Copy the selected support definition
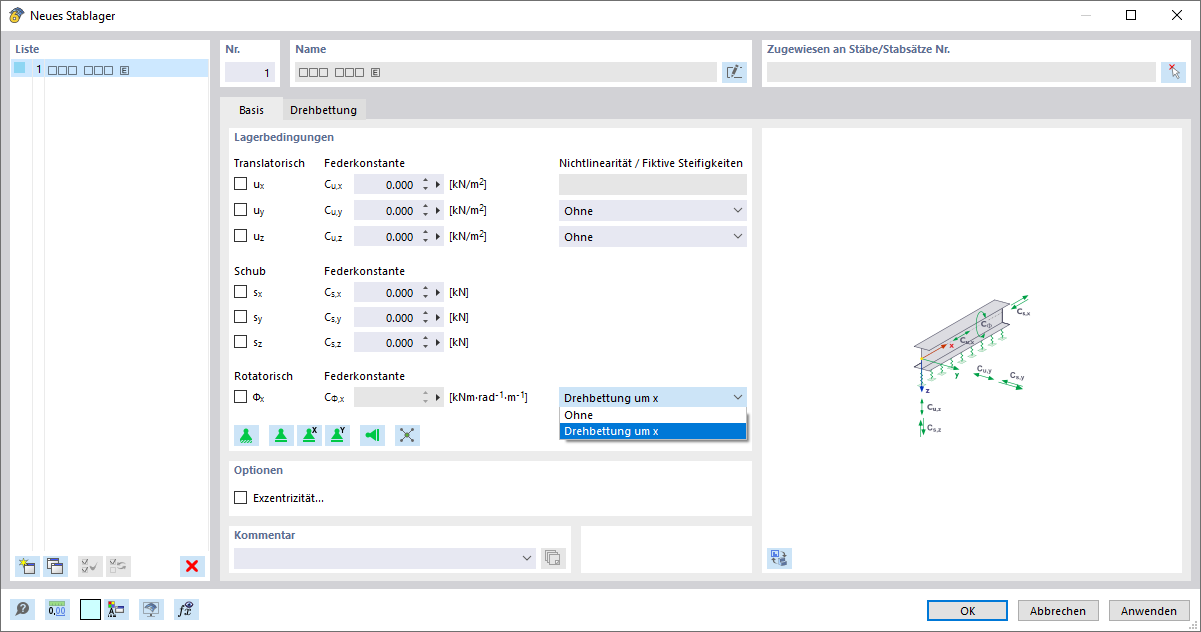The image size is (1201, 632). (56, 566)
